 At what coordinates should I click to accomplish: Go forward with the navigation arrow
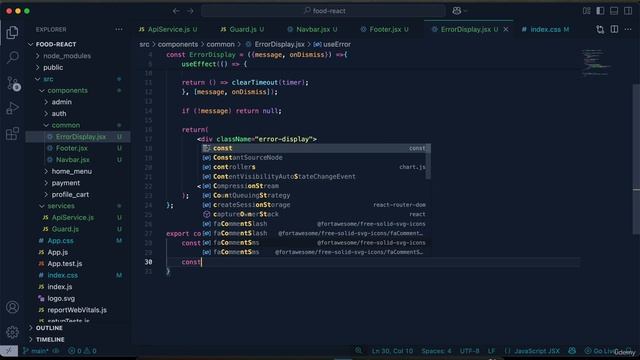[191, 11]
